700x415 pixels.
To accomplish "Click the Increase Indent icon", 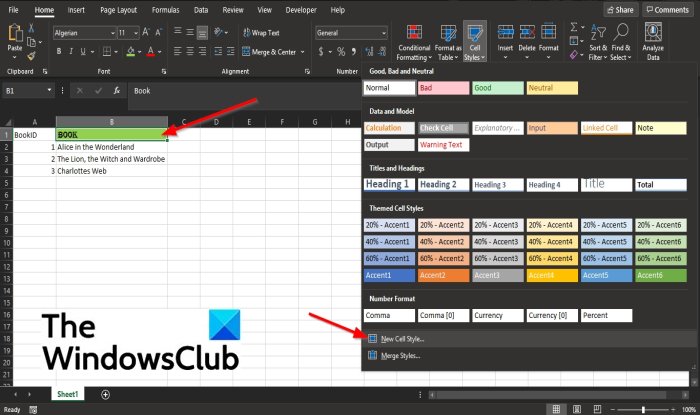I will (230, 52).
